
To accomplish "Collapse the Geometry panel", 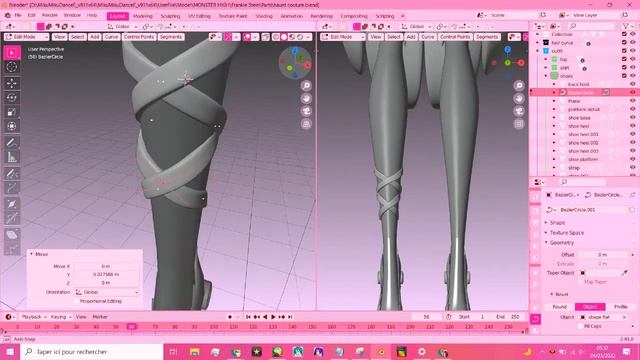I will point(562,242).
